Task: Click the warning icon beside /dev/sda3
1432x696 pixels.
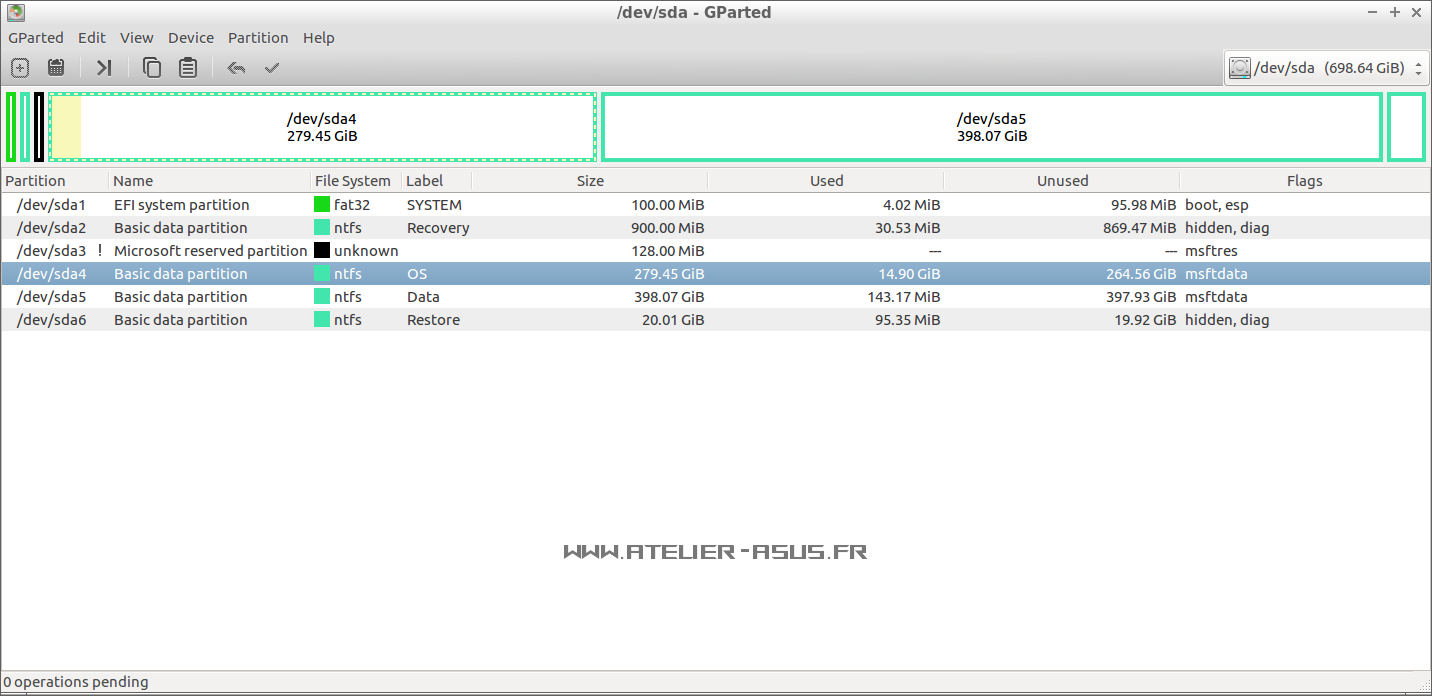Action: coord(100,251)
